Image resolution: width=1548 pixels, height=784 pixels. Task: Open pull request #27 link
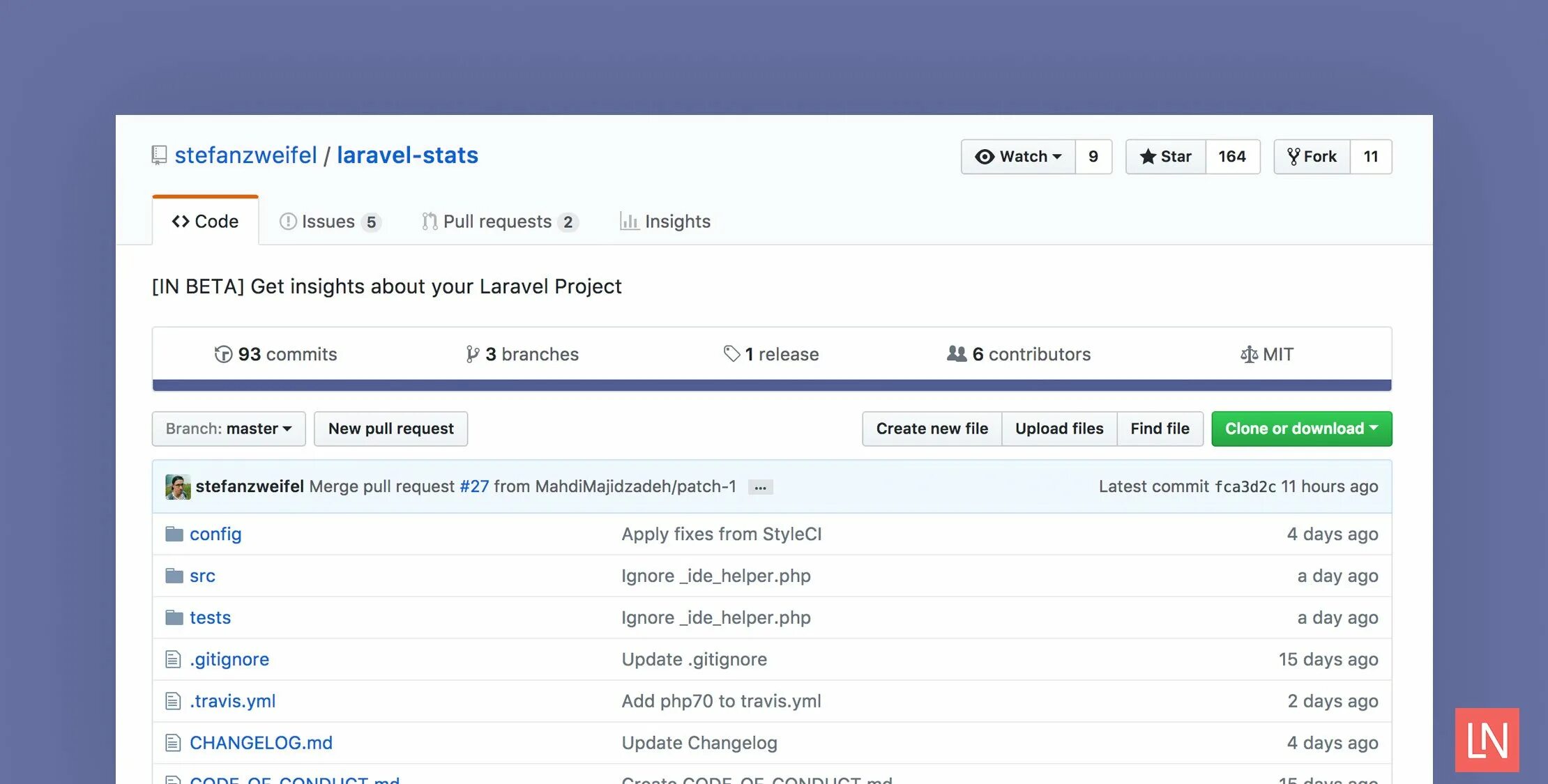click(x=474, y=486)
